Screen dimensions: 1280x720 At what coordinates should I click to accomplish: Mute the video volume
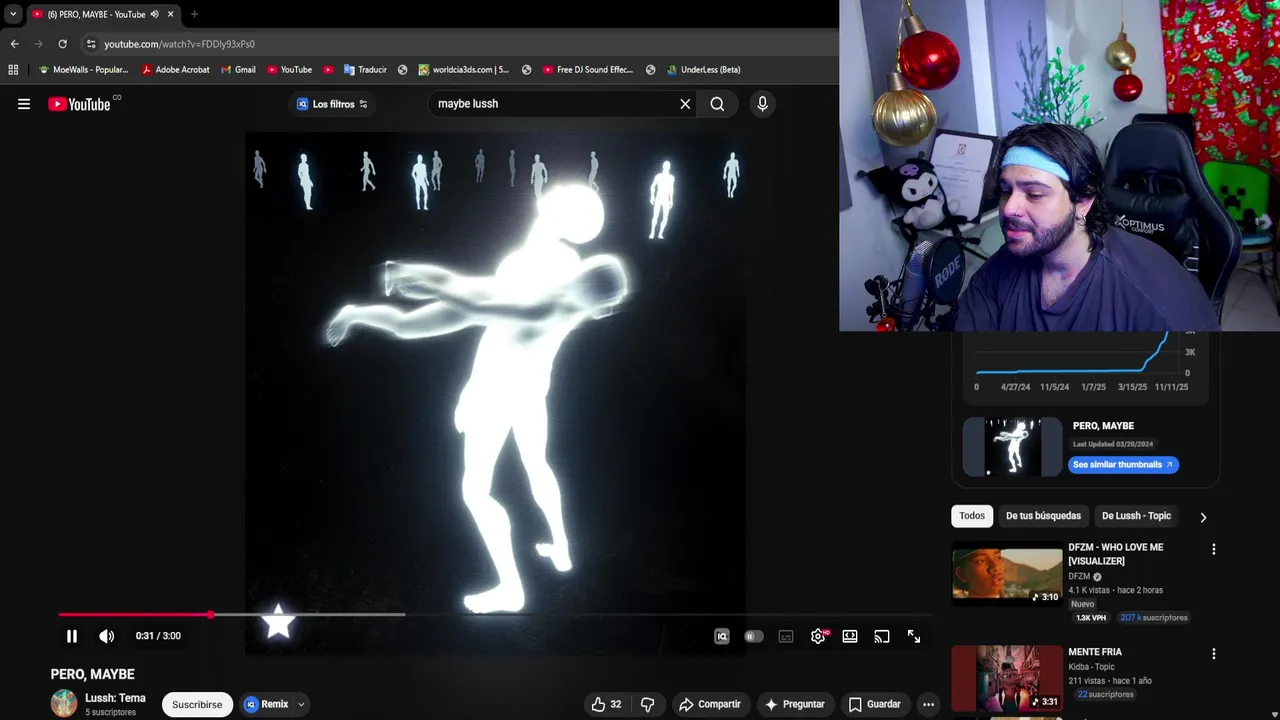[x=107, y=636]
